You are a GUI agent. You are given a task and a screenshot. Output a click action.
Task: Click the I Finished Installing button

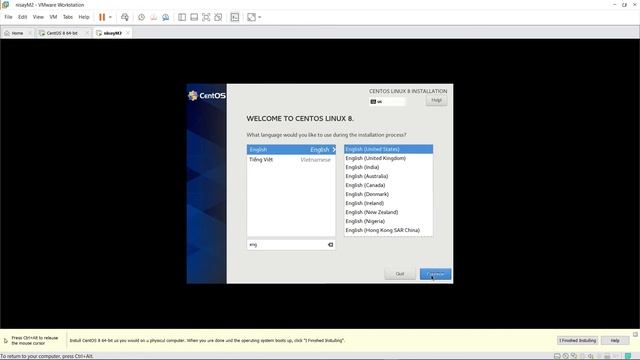pyautogui.click(x=577, y=340)
